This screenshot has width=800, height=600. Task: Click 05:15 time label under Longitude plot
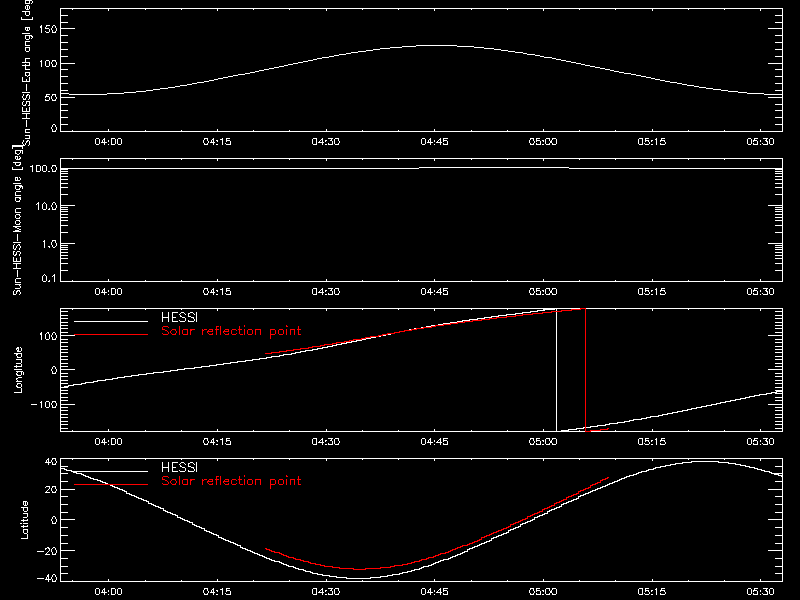pos(652,442)
